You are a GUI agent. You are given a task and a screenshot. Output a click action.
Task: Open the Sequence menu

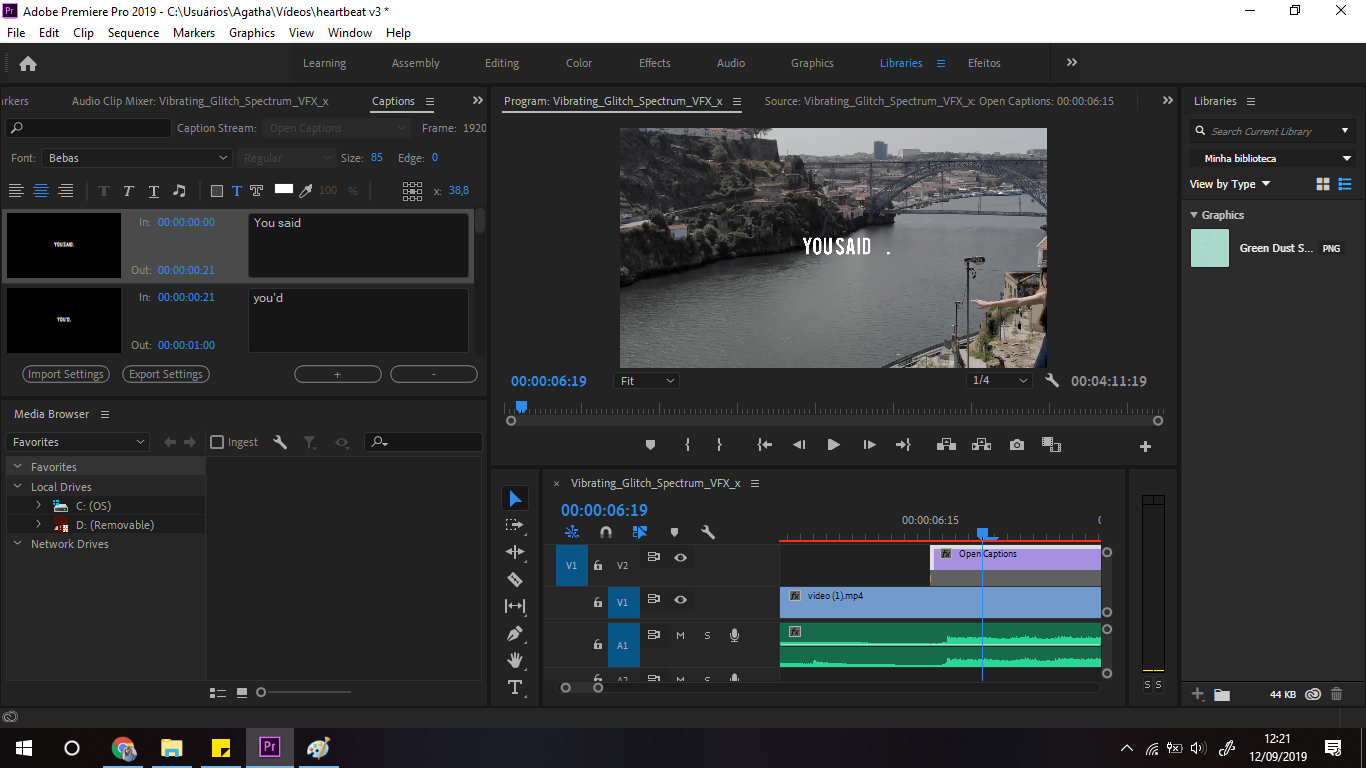click(133, 32)
